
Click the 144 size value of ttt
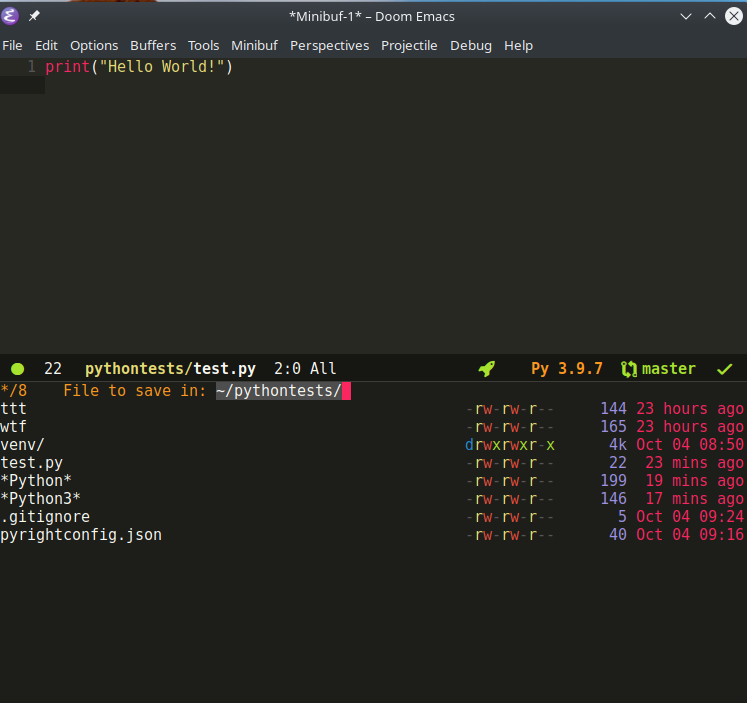(613, 409)
